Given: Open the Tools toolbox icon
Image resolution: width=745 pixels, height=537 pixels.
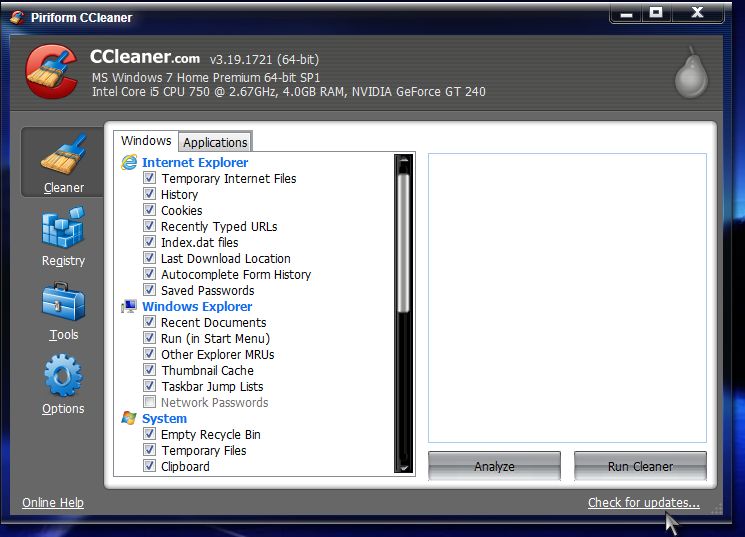Looking at the screenshot, I should 64,302.
